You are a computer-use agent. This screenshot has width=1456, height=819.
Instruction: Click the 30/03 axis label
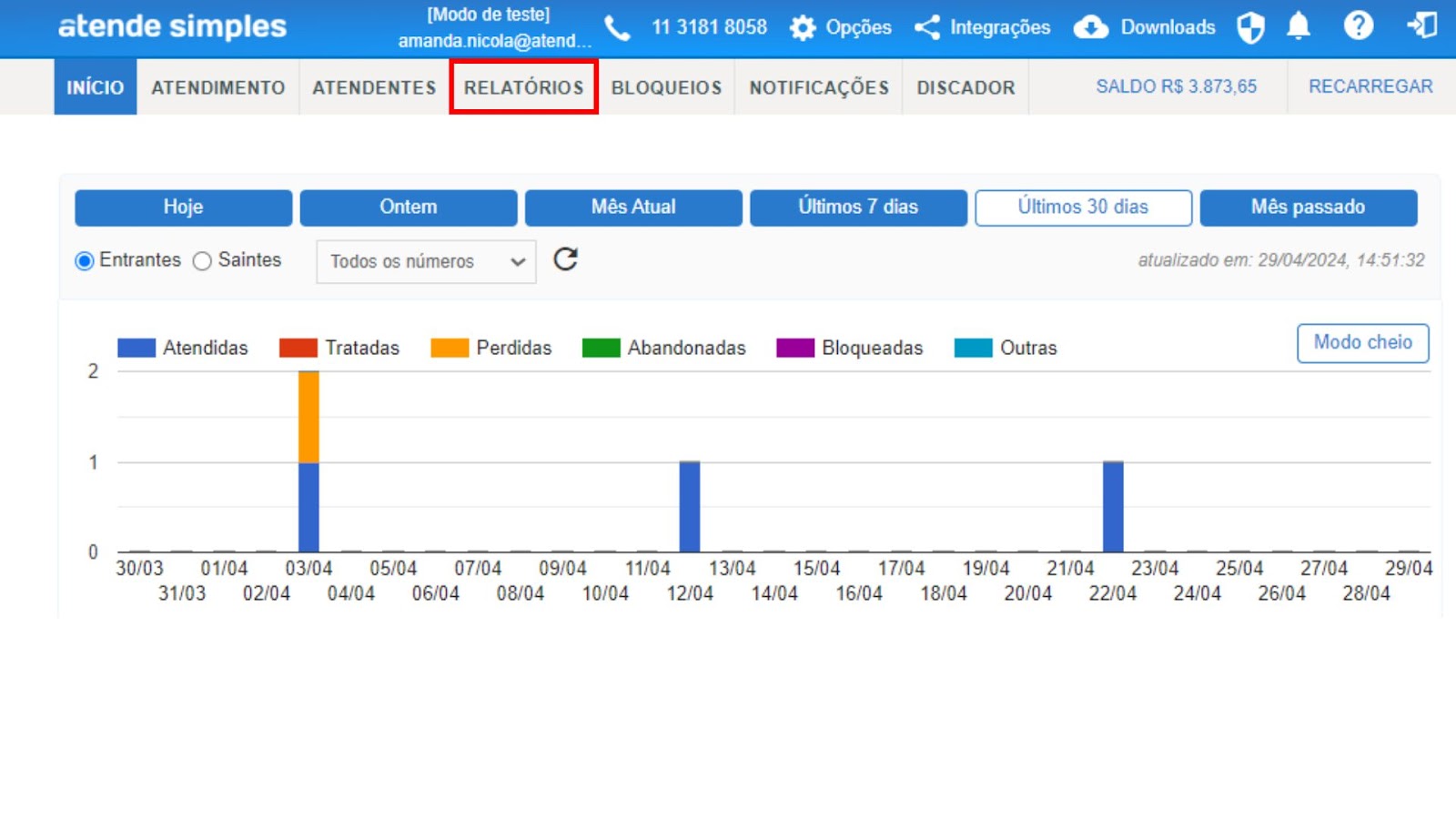[x=139, y=569]
